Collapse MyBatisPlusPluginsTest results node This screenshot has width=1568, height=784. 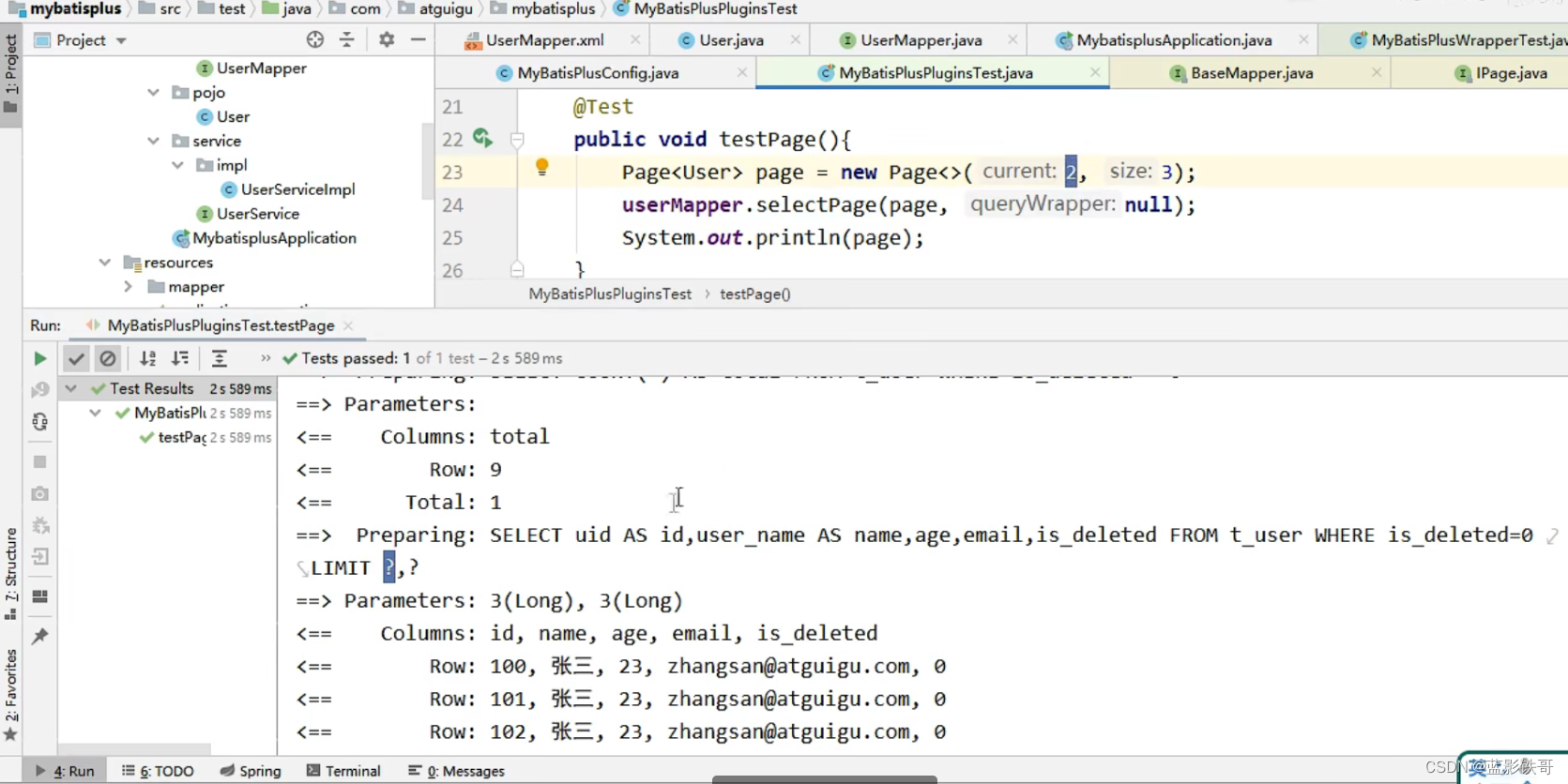(x=96, y=413)
